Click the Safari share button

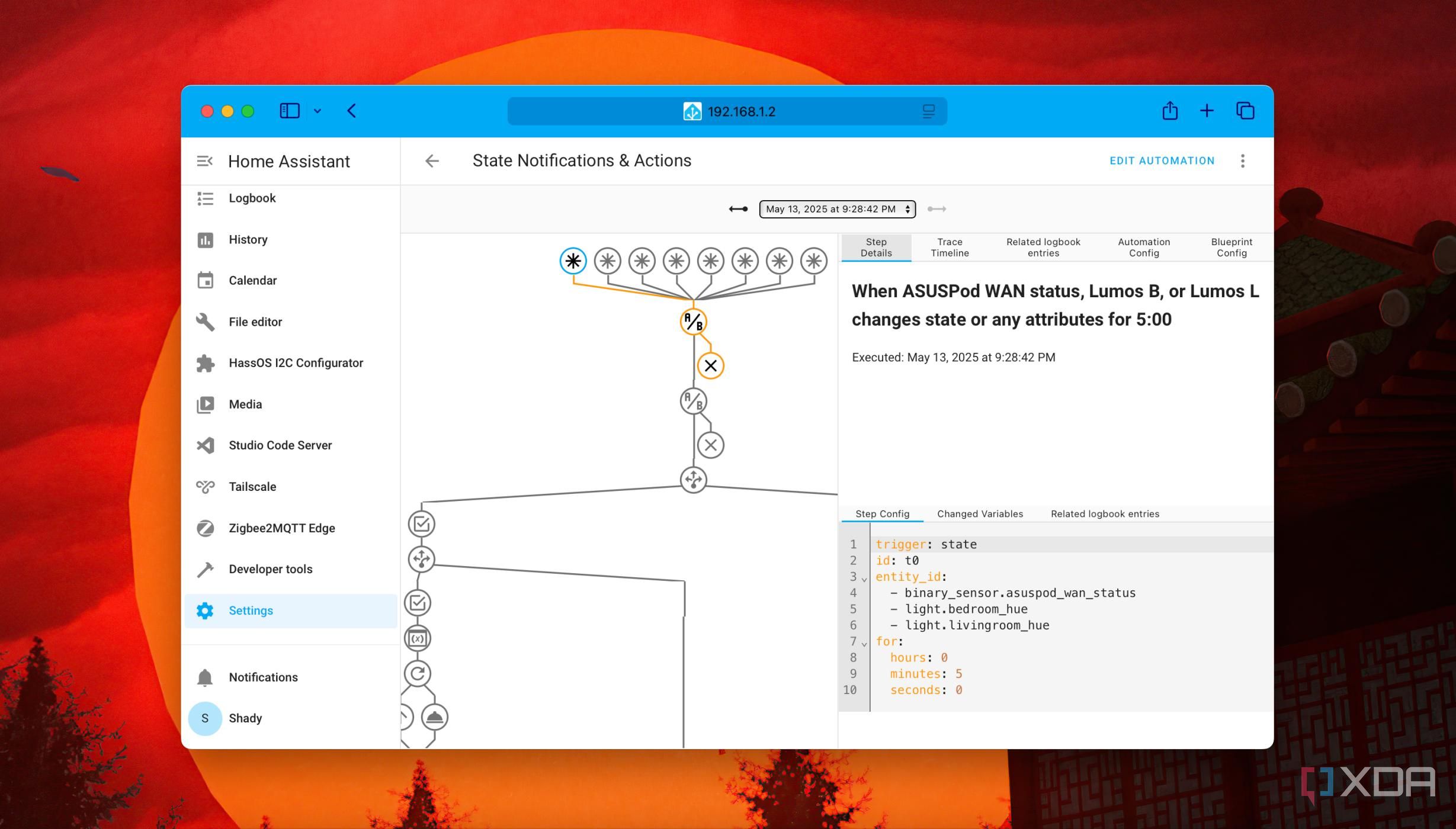point(1169,111)
